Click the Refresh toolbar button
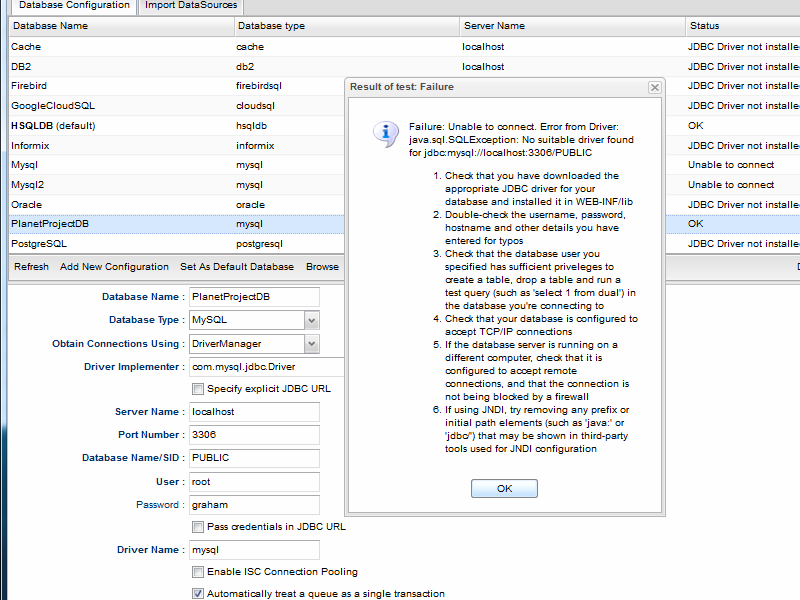Screen dimensions: 800x600 point(31,267)
